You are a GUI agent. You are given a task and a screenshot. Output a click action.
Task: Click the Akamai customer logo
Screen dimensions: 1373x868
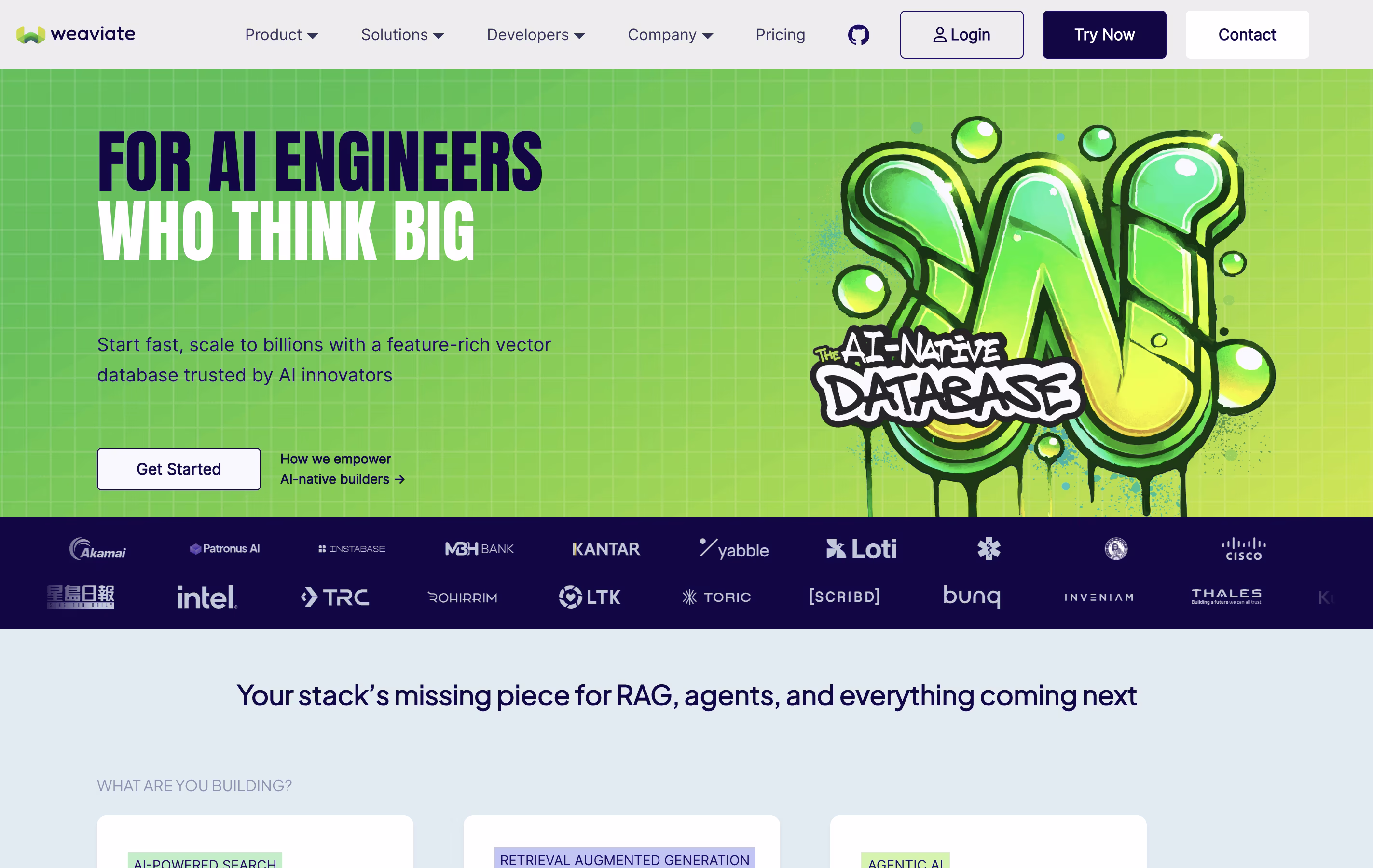coord(97,549)
